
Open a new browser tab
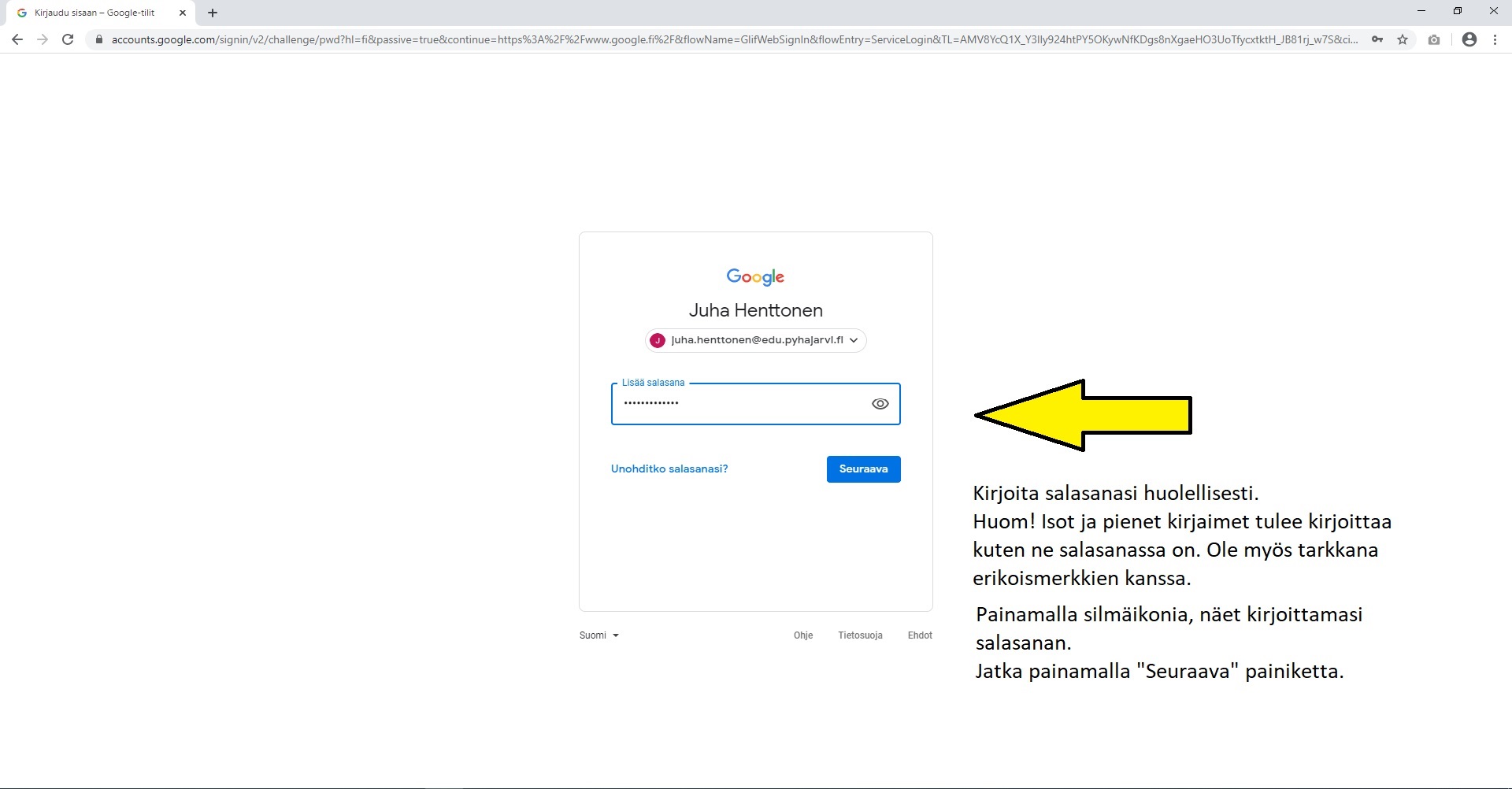(x=213, y=13)
